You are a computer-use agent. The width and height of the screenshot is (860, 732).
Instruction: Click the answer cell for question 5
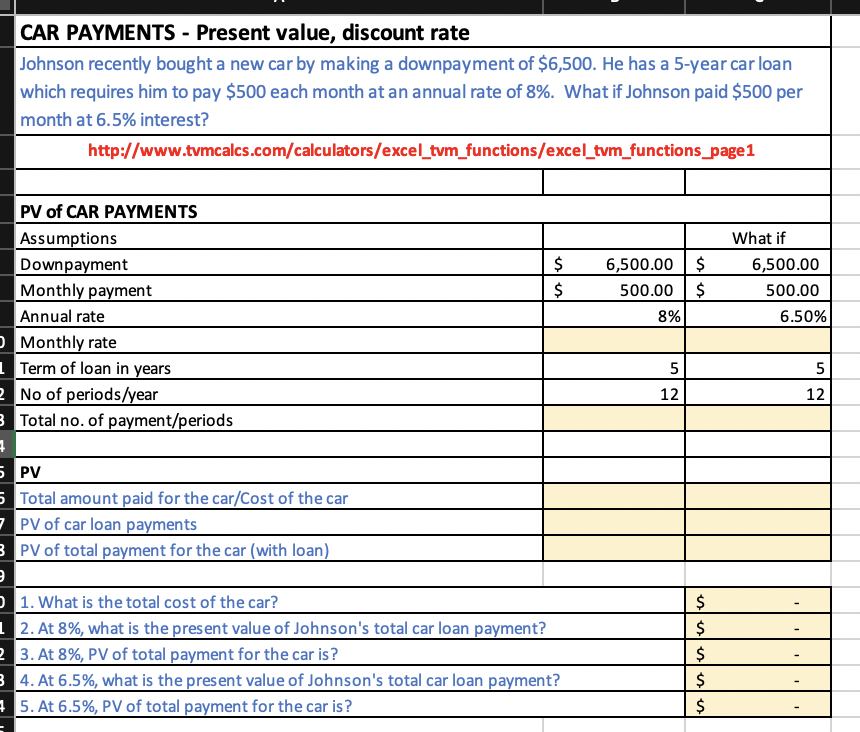pyautogui.click(x=757, y=705)
